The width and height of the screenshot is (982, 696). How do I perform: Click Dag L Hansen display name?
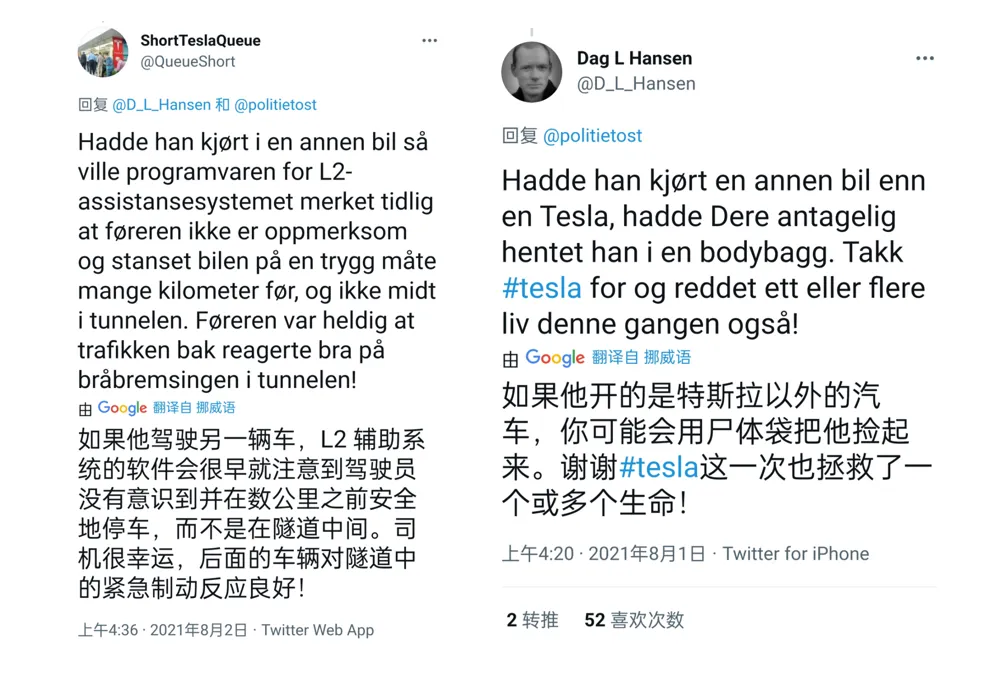point(634,58)
